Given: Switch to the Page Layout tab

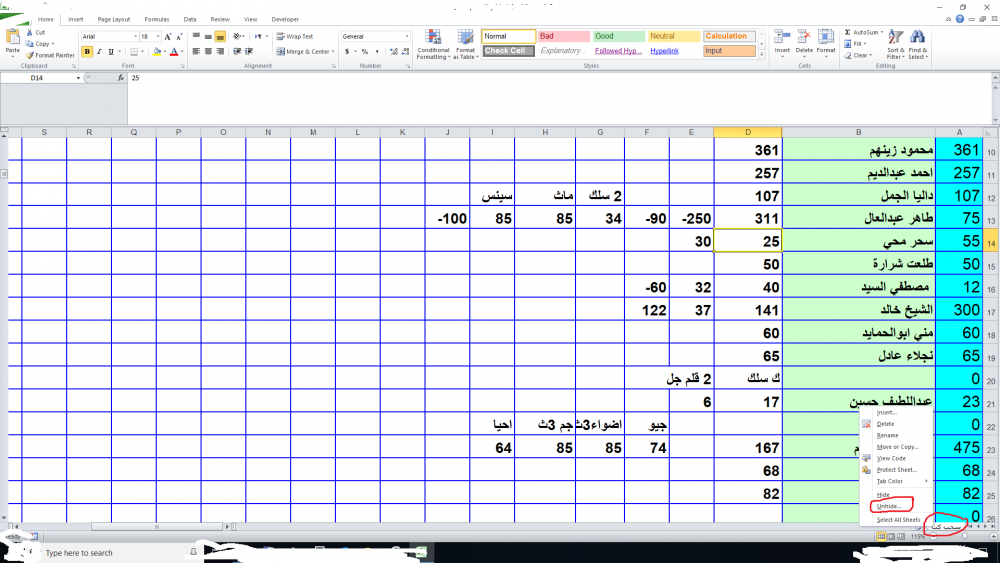Looking at the screenshot, I should [x=114, y=20].
